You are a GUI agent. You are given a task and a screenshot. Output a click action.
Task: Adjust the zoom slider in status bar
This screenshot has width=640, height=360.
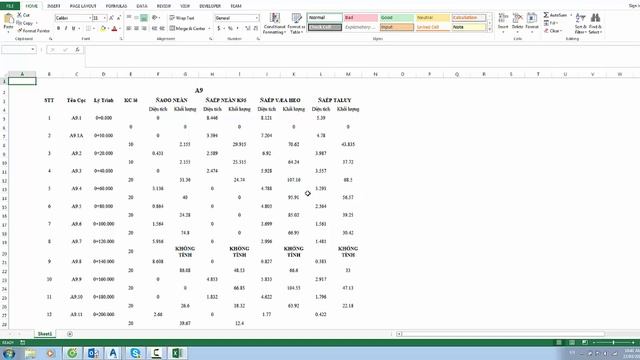coord(613,342)
